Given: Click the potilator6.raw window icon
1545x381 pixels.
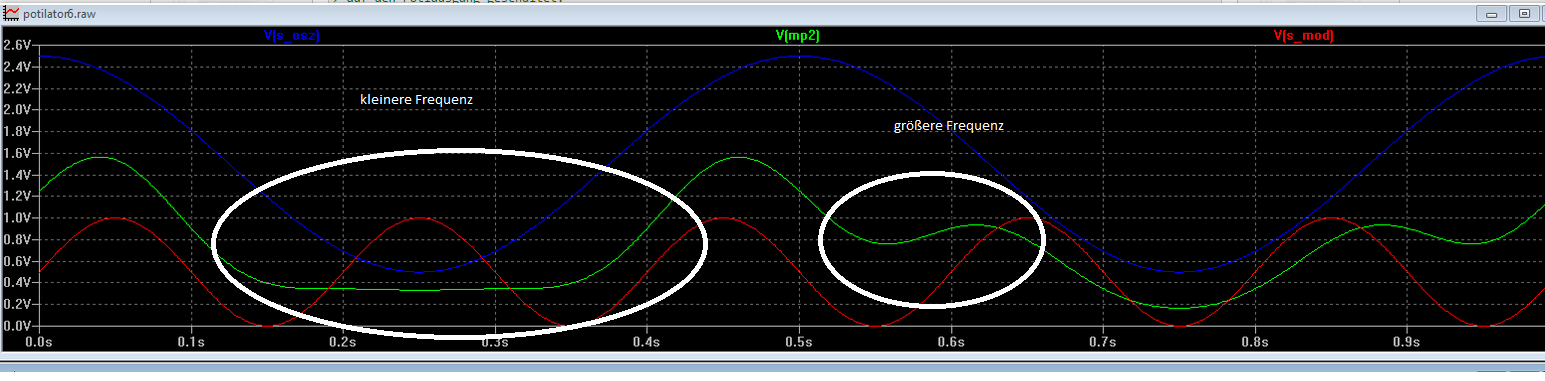Looking at the screenshot, I should tap(11, 13).
